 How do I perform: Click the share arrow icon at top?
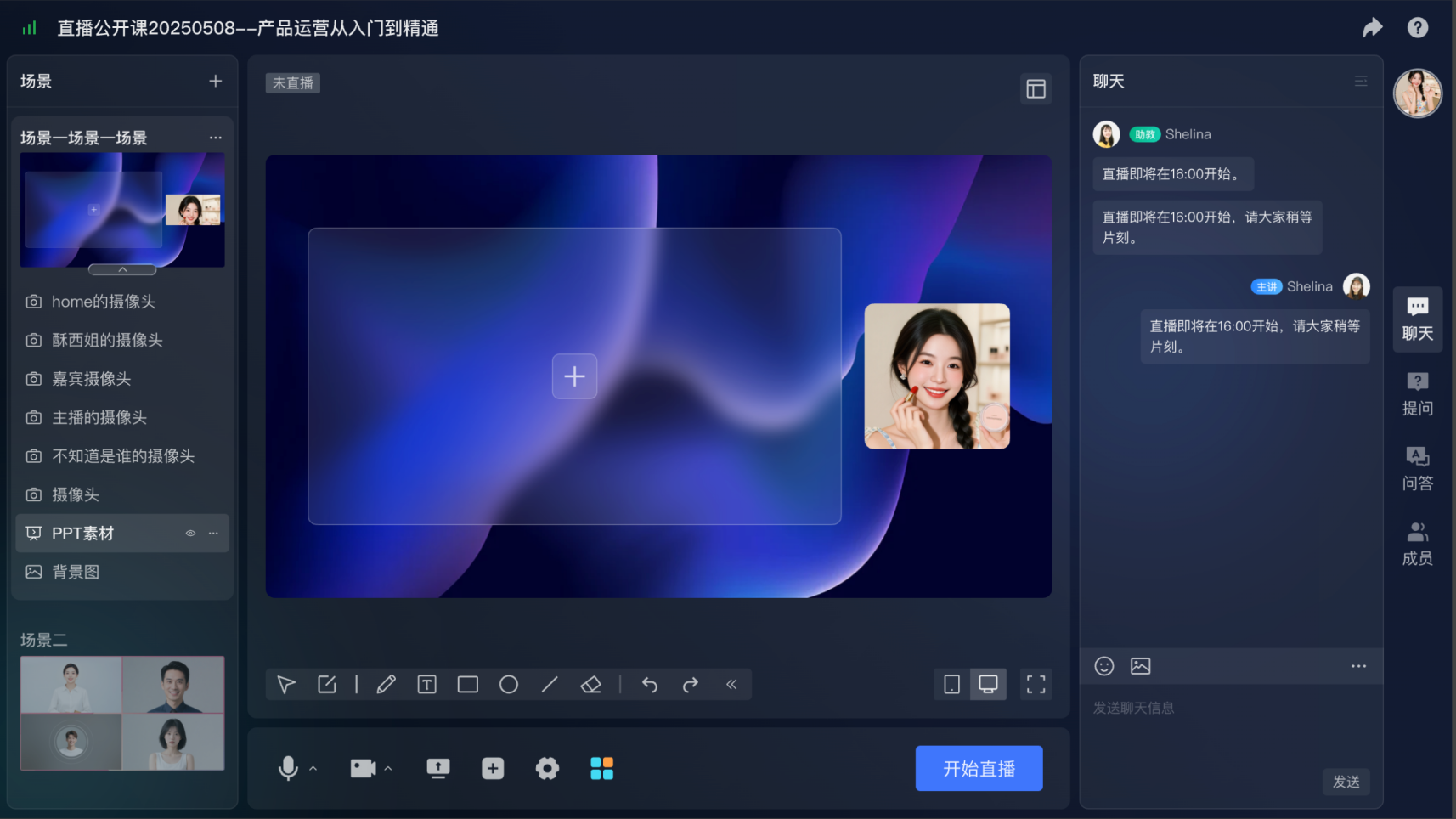1372,28
